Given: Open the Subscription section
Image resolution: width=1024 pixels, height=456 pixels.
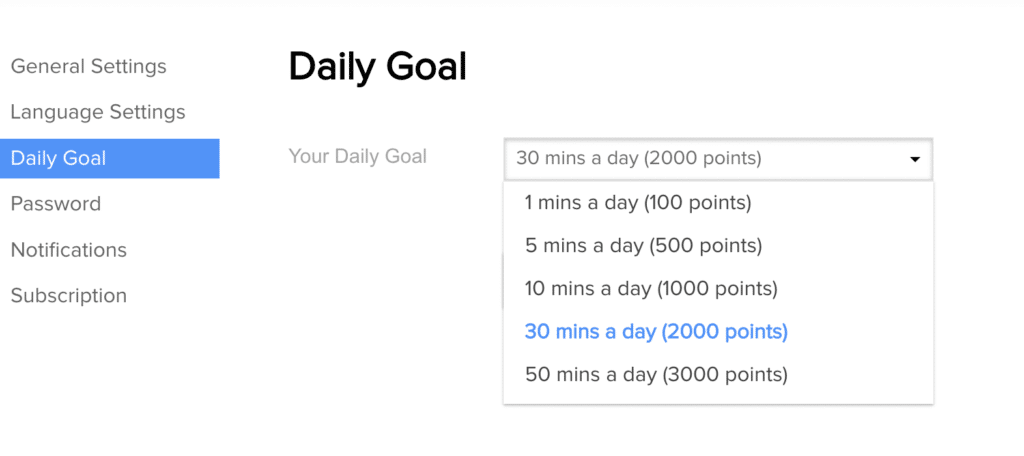Looking at the screenshot, I should click(x=69, y=296).
